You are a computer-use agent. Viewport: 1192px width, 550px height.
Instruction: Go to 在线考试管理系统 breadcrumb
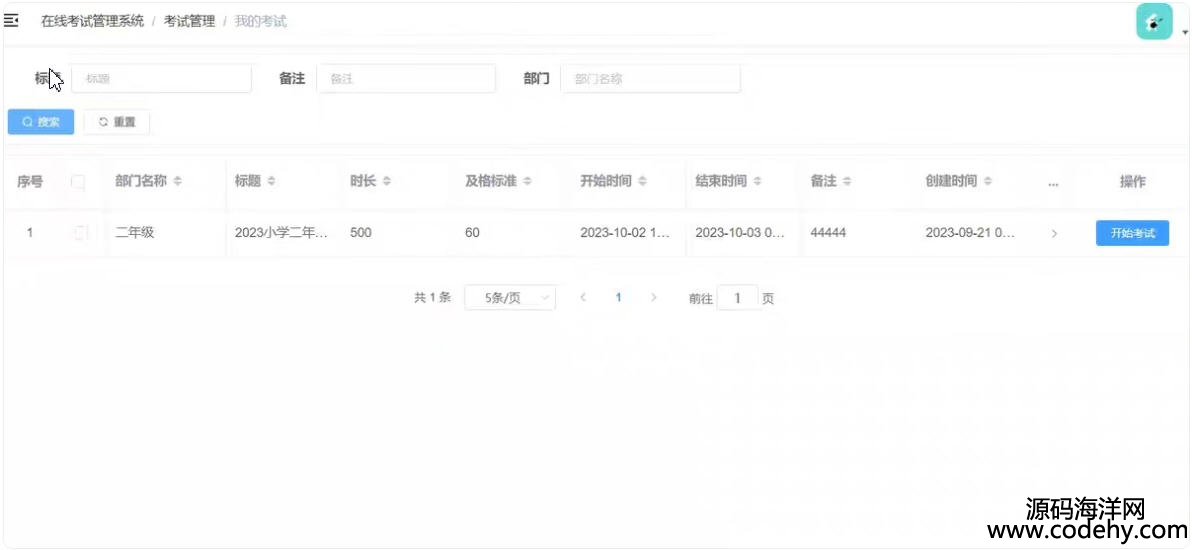pos(92,21)
